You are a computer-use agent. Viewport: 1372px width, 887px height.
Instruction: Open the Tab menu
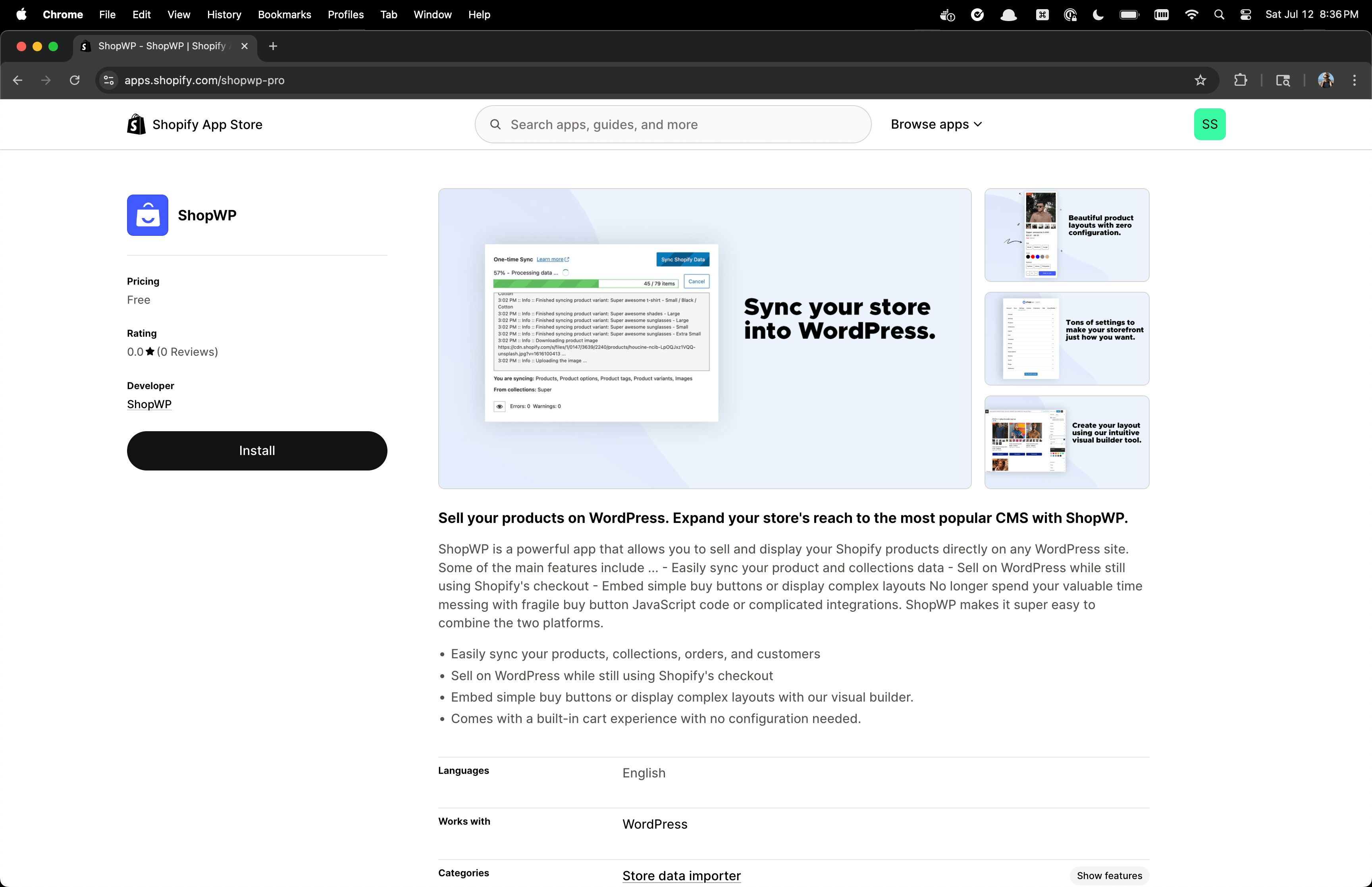click(x=389, y=14)
